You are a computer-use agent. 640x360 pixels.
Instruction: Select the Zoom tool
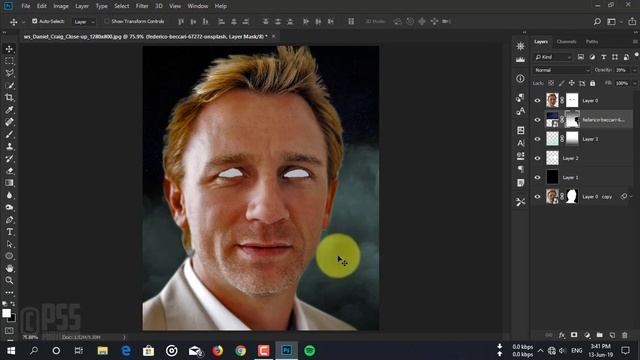click(x=9, y=280)
